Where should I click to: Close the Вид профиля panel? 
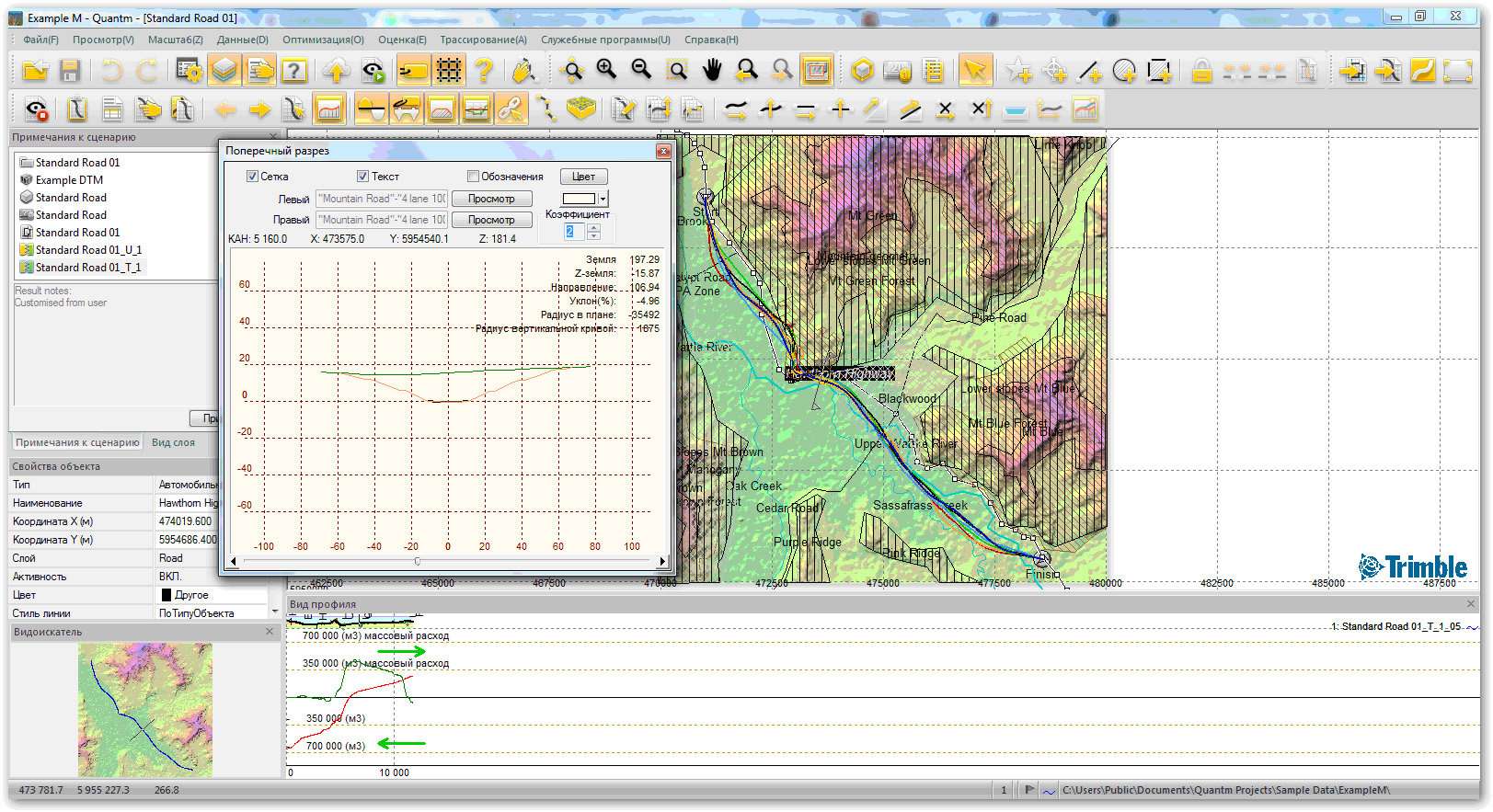[1470, 604]
